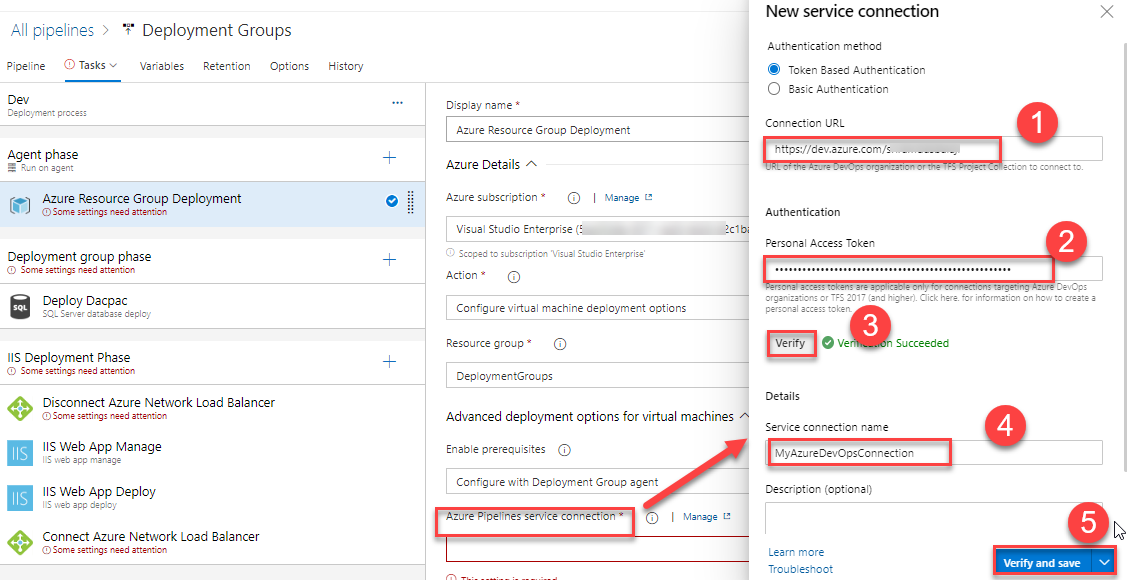Switch to the Options tab
1127x580 pixels.
pos(290,66)
